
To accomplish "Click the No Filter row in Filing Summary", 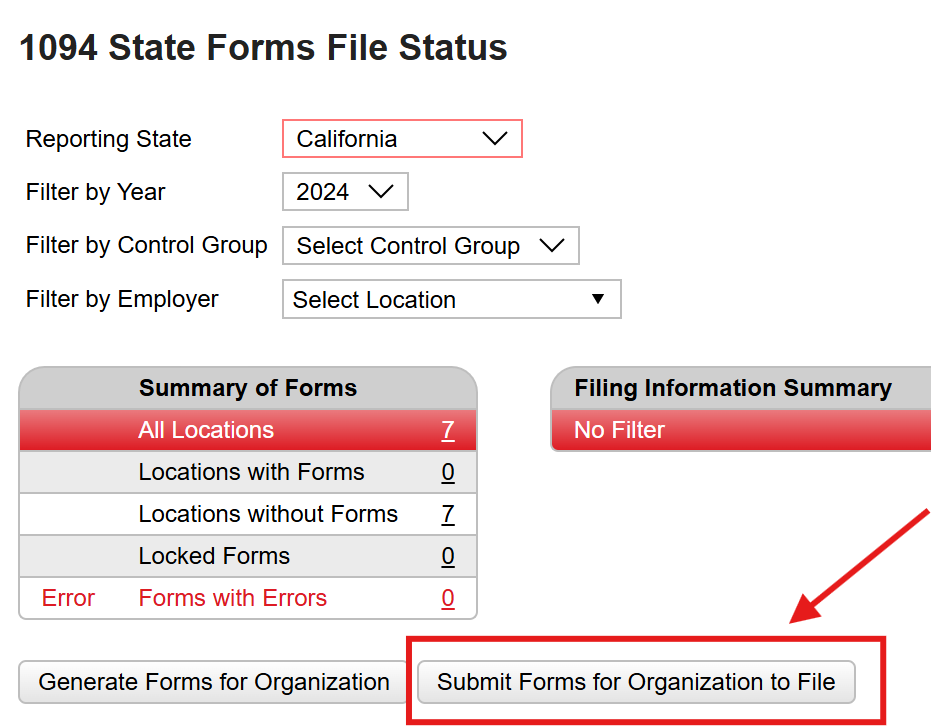I will (x=740, y=430).
